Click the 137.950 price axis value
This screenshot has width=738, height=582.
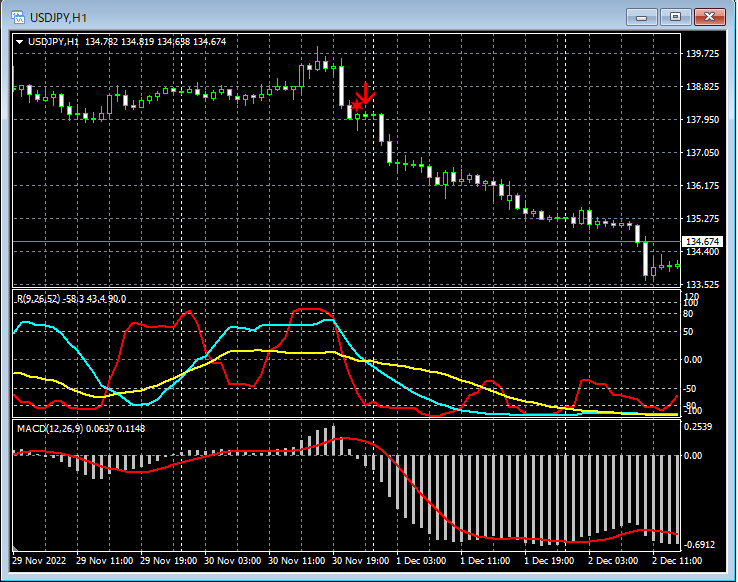[x=702, y=120]
